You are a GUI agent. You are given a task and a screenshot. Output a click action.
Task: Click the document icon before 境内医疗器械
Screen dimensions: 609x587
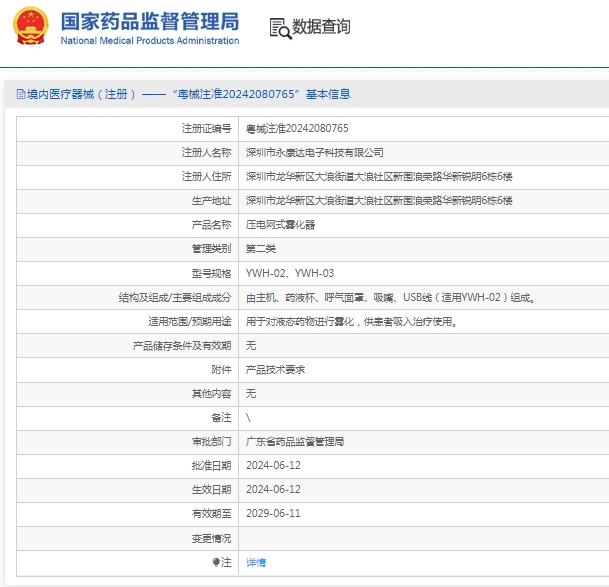21,94
